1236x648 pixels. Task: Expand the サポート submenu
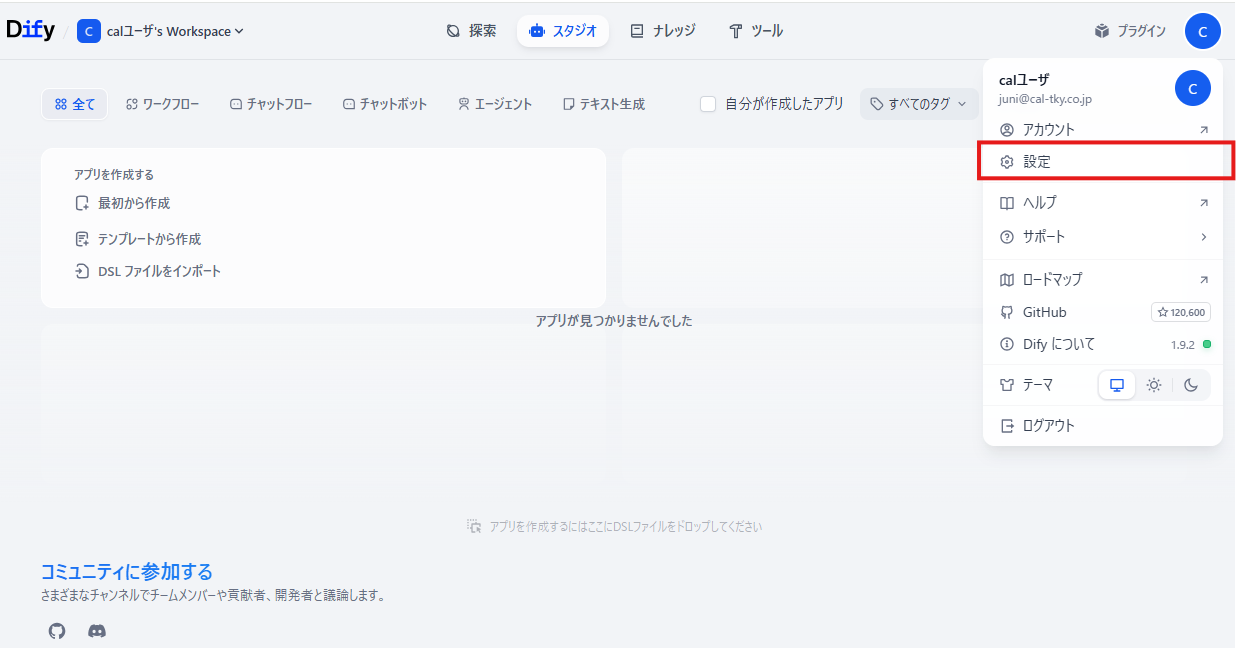click(x=1043, y=236)
